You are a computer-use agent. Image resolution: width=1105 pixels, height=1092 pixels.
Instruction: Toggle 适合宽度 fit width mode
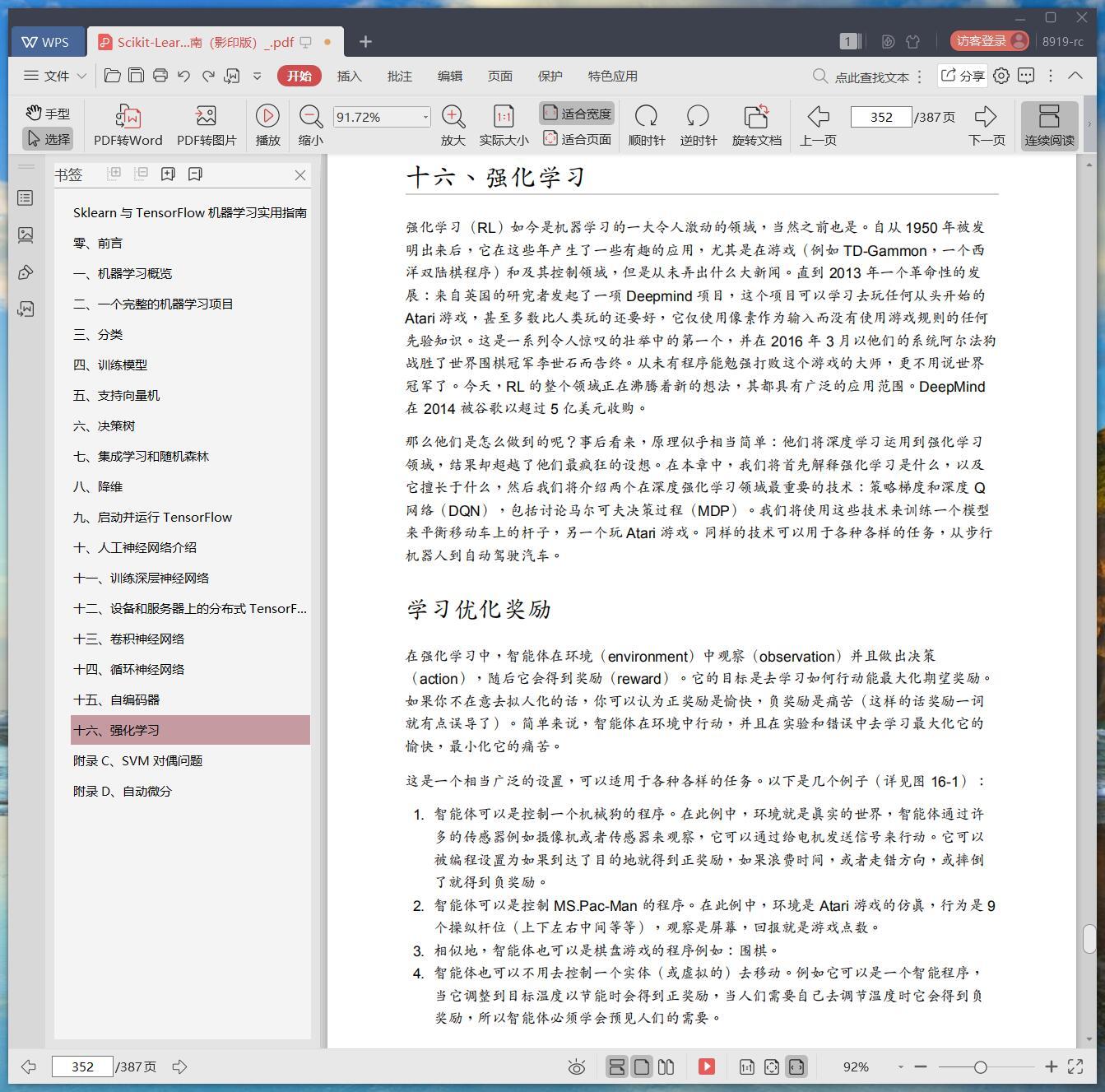click(577, 114)
